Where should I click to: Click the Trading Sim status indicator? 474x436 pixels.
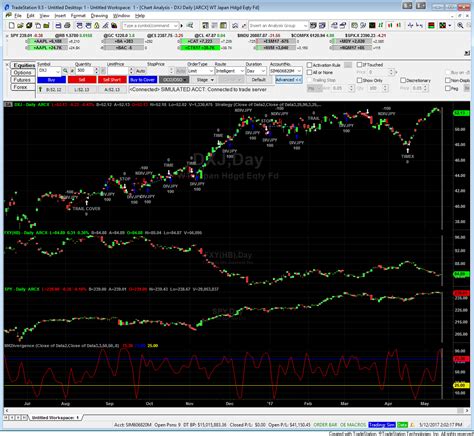click(382, 425)
